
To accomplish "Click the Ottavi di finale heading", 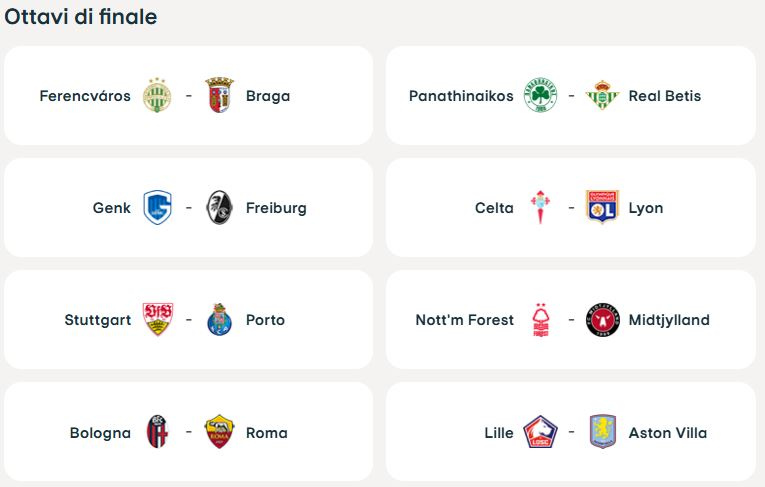I will click(x=81, y=17).
